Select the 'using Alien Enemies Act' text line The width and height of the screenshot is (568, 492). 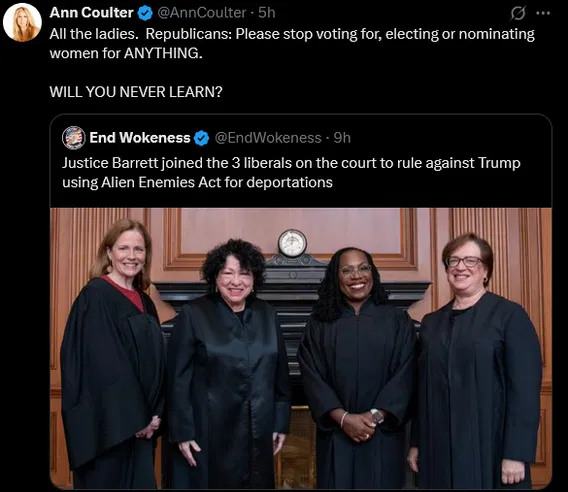(x=197, y=182)
